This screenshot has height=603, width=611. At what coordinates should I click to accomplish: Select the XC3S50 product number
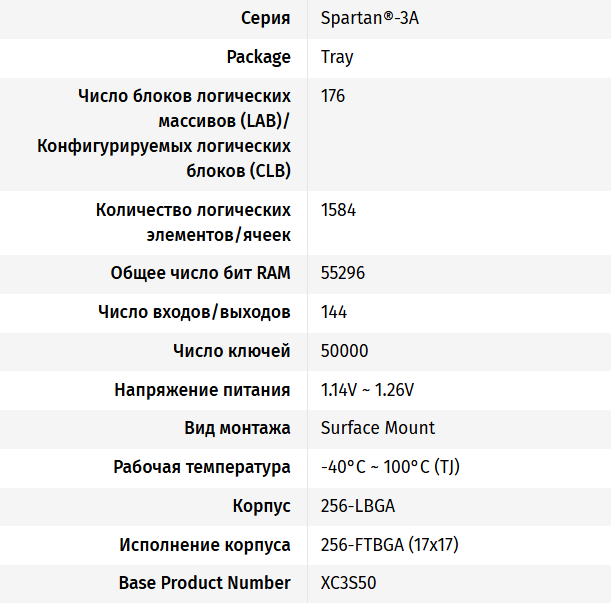pyautogui.click(x=348, y=583)
